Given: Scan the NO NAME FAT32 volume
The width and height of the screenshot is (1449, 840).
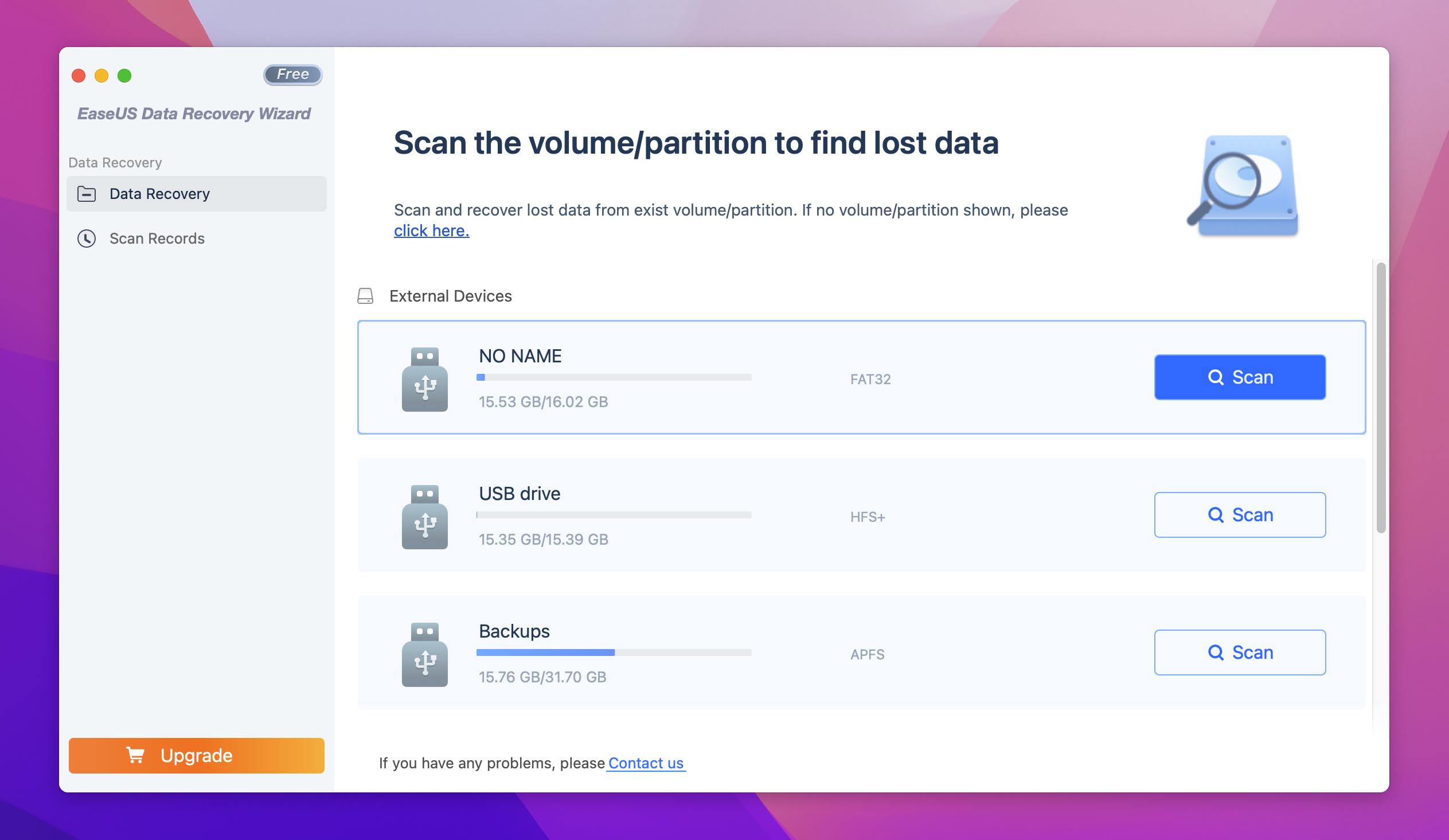Looking at the screenshot, I should (1239, 377).
